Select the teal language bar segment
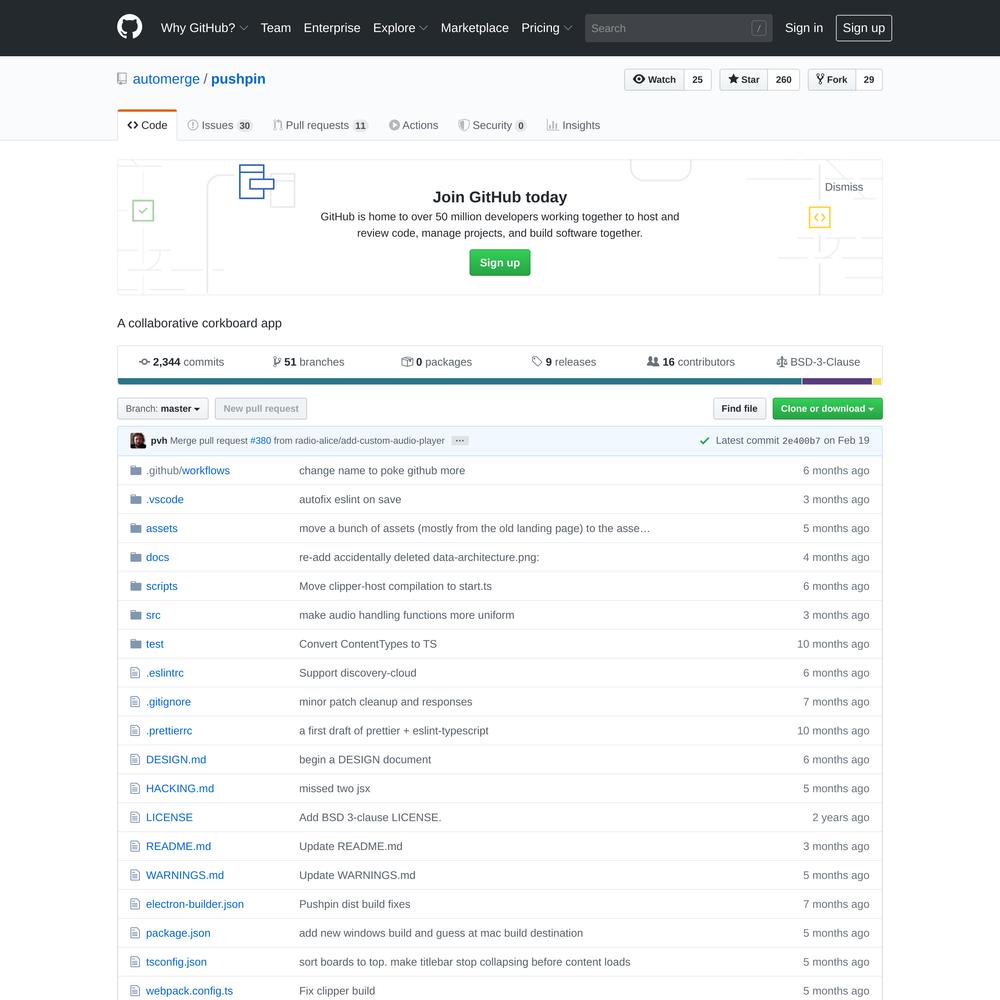1000x1000 pixels. [x=459, y=381]
